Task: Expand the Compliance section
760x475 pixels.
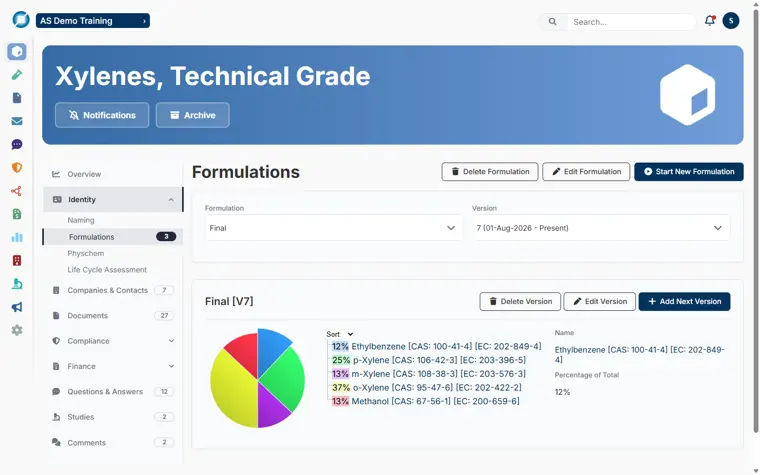Action: [x=113, y=341]
